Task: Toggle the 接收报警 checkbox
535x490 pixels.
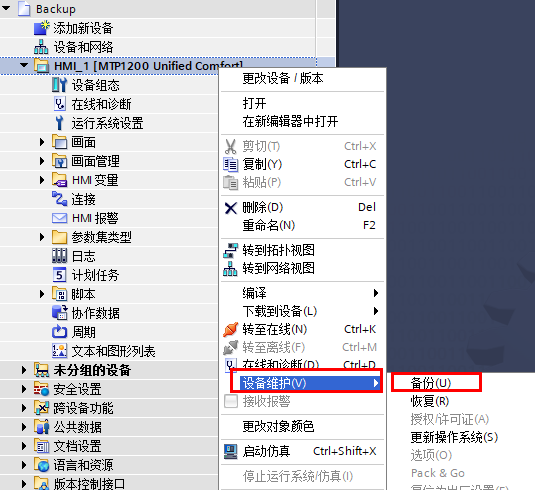Action: click(231, 401)
